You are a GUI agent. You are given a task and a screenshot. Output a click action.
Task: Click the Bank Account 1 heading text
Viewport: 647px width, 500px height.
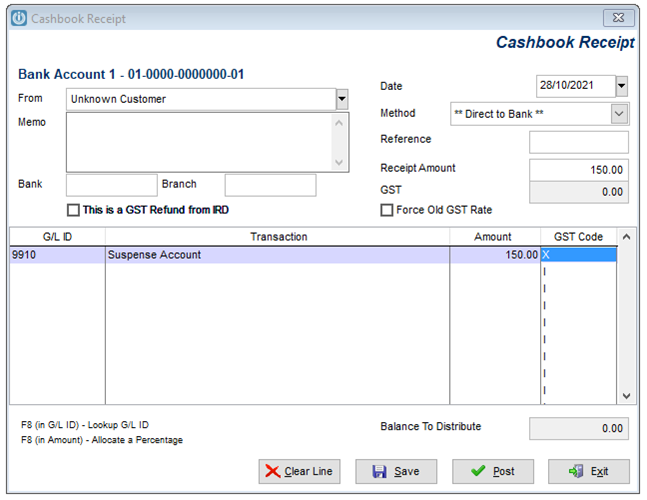coord(131,74)
